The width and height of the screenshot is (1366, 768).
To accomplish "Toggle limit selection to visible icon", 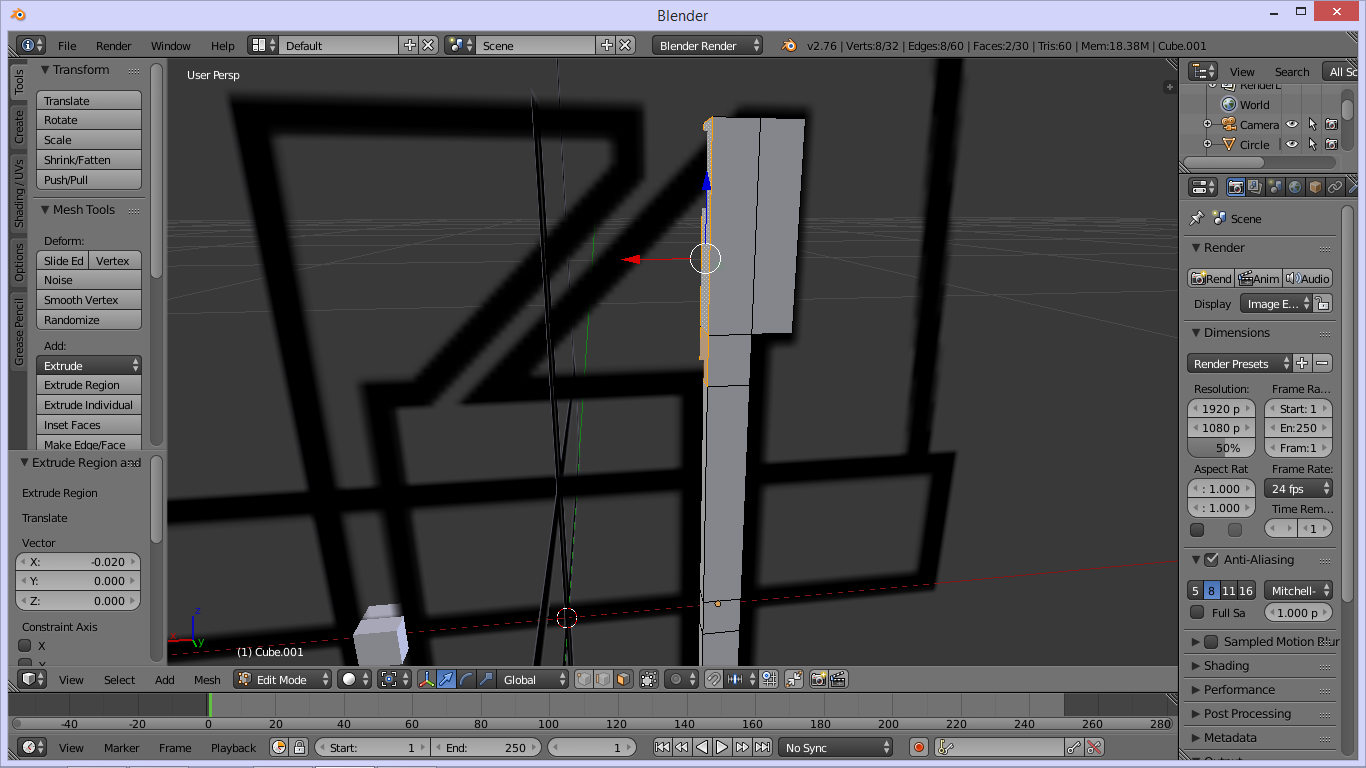I will (x=649, y=679).
